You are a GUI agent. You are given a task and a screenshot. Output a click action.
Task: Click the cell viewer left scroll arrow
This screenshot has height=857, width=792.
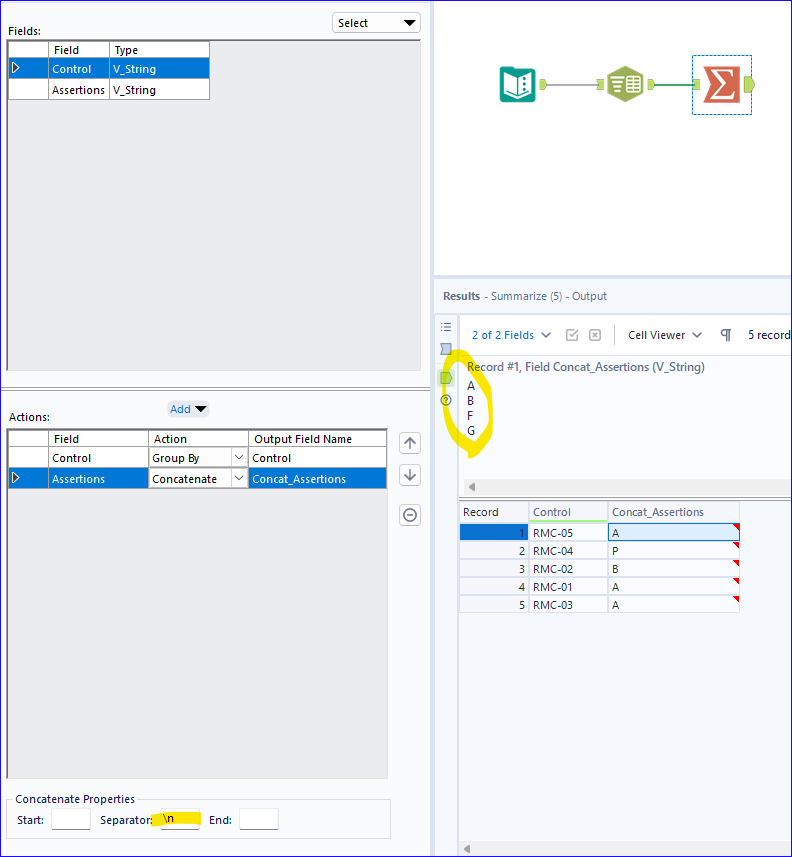click(472, 486)
